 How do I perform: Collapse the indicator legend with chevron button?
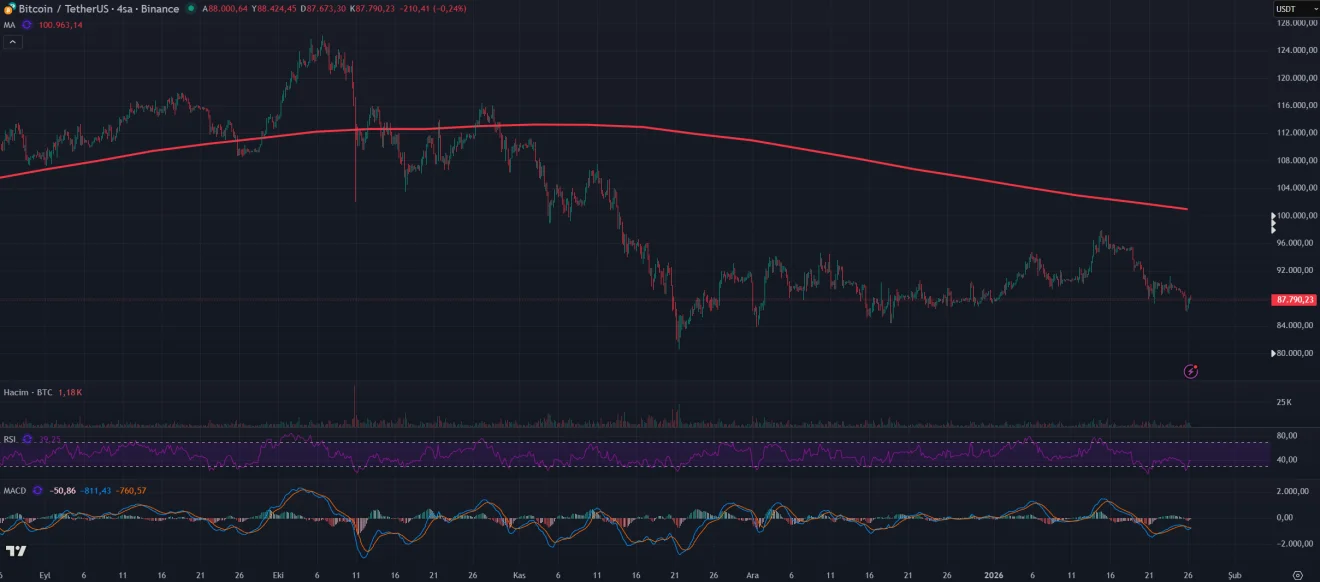tap(13, 42)
